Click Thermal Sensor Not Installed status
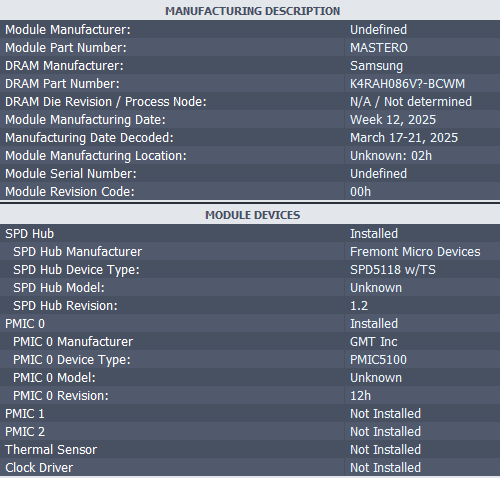This screenshot has height=478, width=500. pyautogui.click(x=385, y=450)
